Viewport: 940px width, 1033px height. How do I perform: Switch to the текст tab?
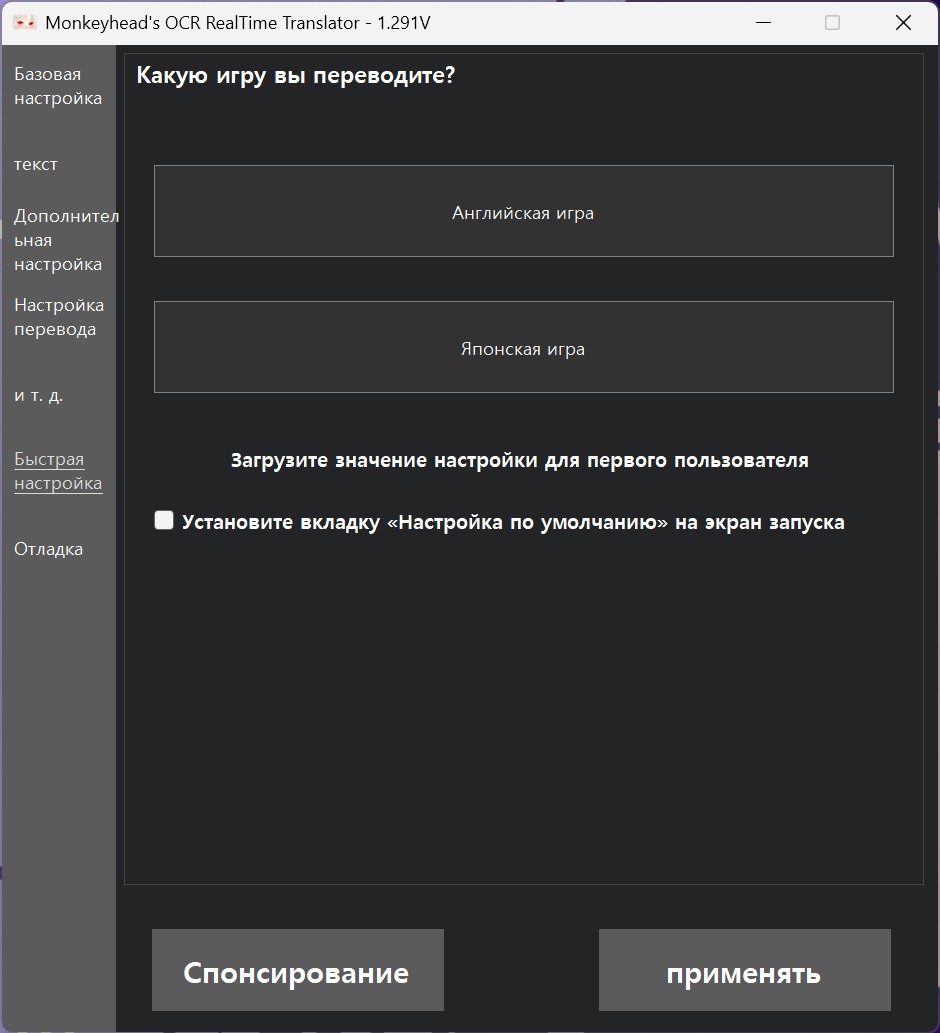(x=36, y=164)
